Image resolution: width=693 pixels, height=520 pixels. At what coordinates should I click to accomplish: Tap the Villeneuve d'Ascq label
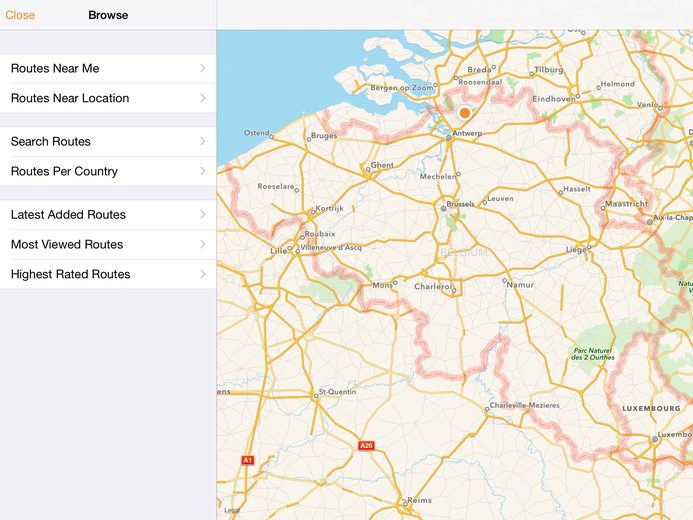coord(331,247)
